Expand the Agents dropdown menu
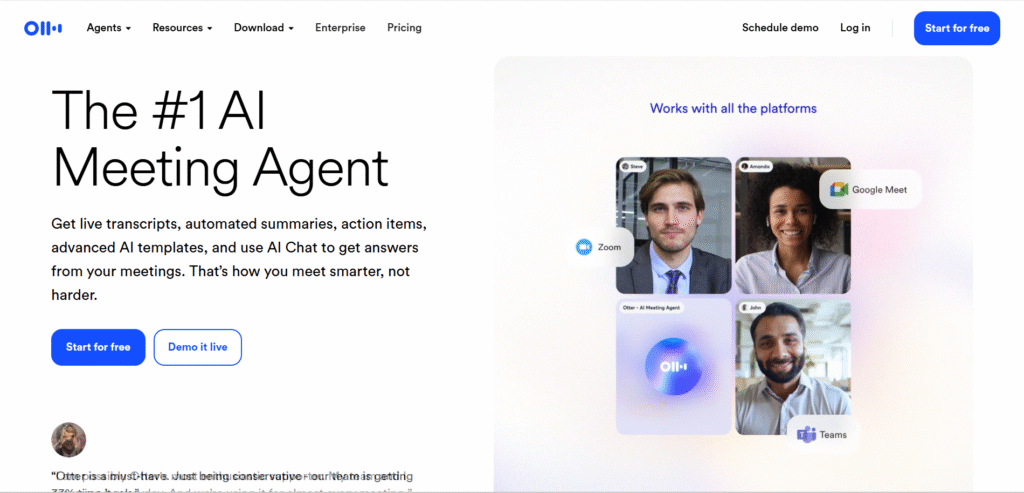 108,27
